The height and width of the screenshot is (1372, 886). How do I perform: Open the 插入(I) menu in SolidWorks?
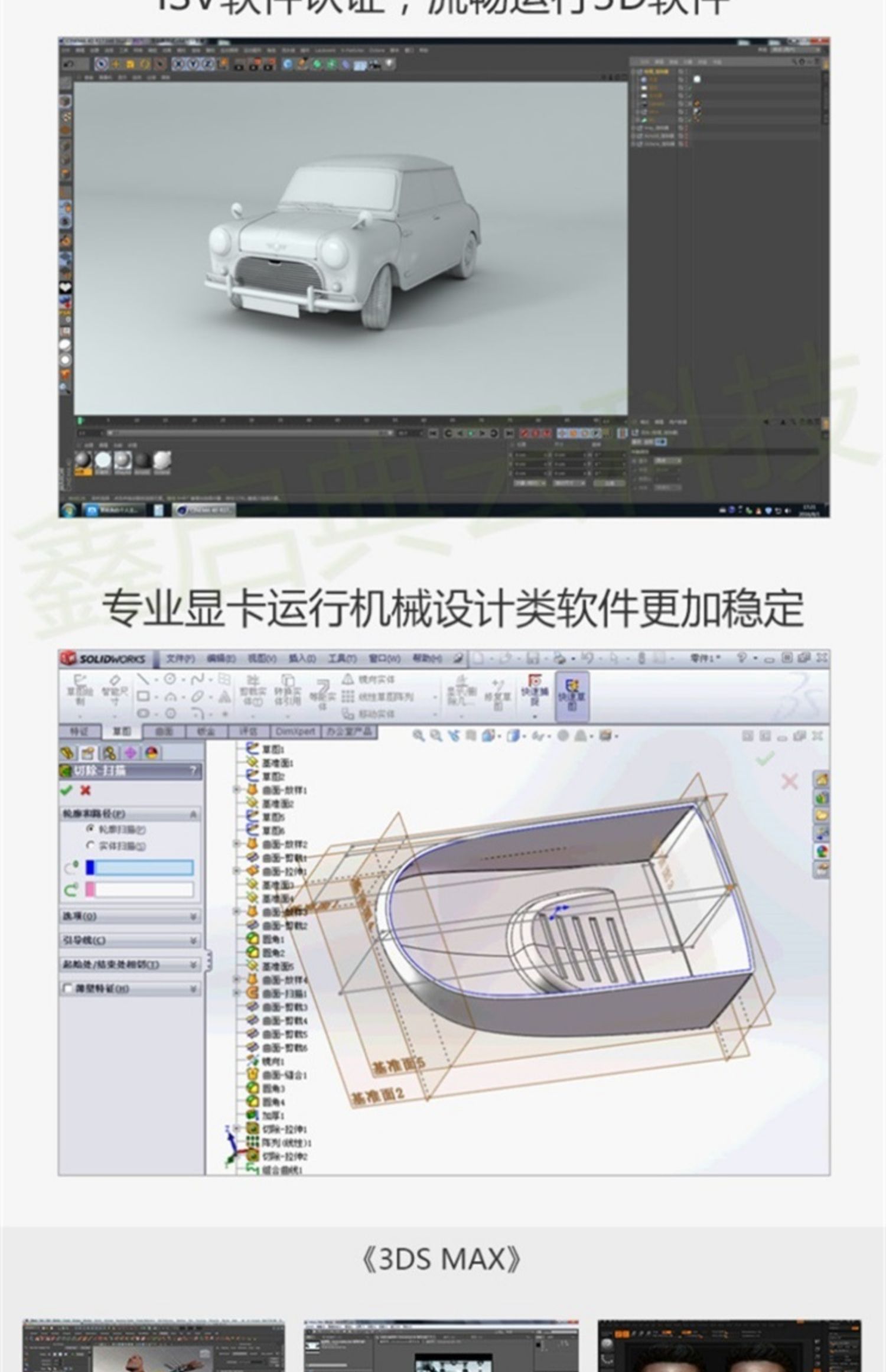pyautogui.click(x=302, y=659)
